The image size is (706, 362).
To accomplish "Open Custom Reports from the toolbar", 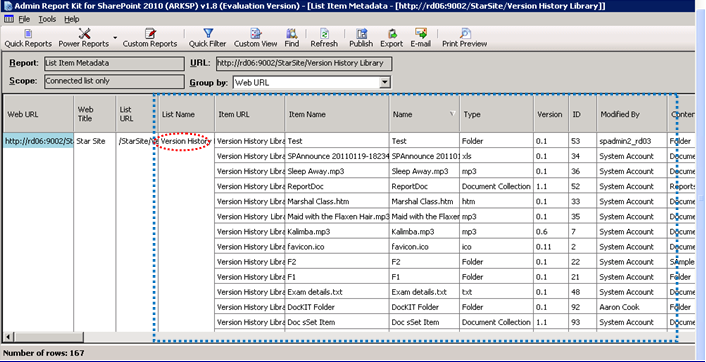I will (150, 38).
